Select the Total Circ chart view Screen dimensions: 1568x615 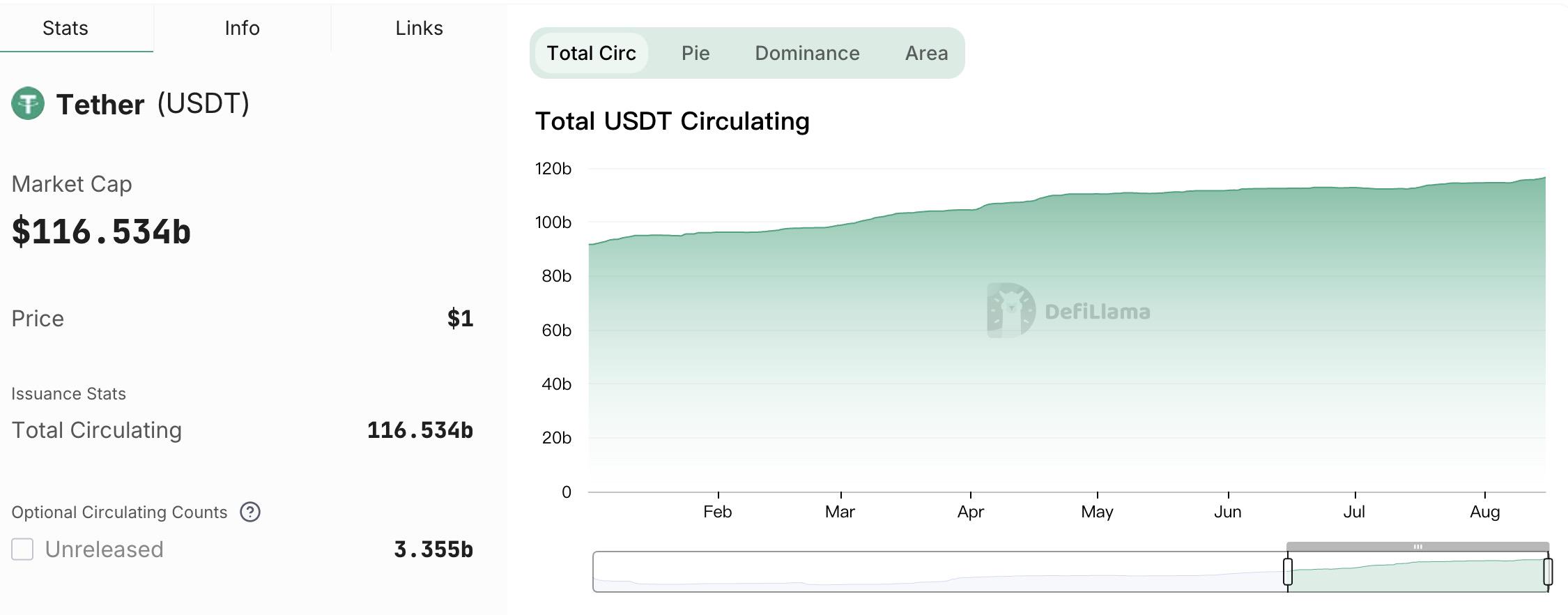coord(591,53)
